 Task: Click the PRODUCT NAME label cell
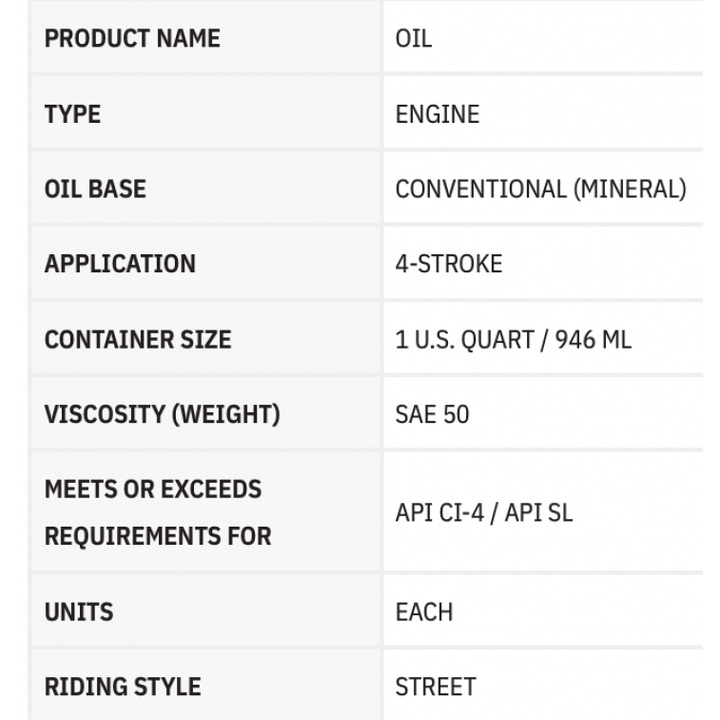132,39
